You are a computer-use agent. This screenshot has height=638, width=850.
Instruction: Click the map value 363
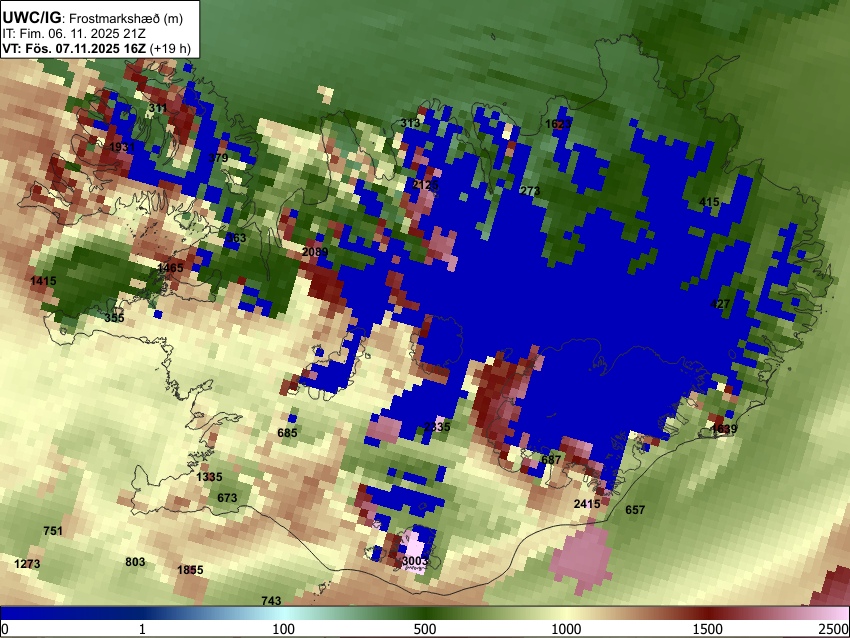tap(236, 237)
